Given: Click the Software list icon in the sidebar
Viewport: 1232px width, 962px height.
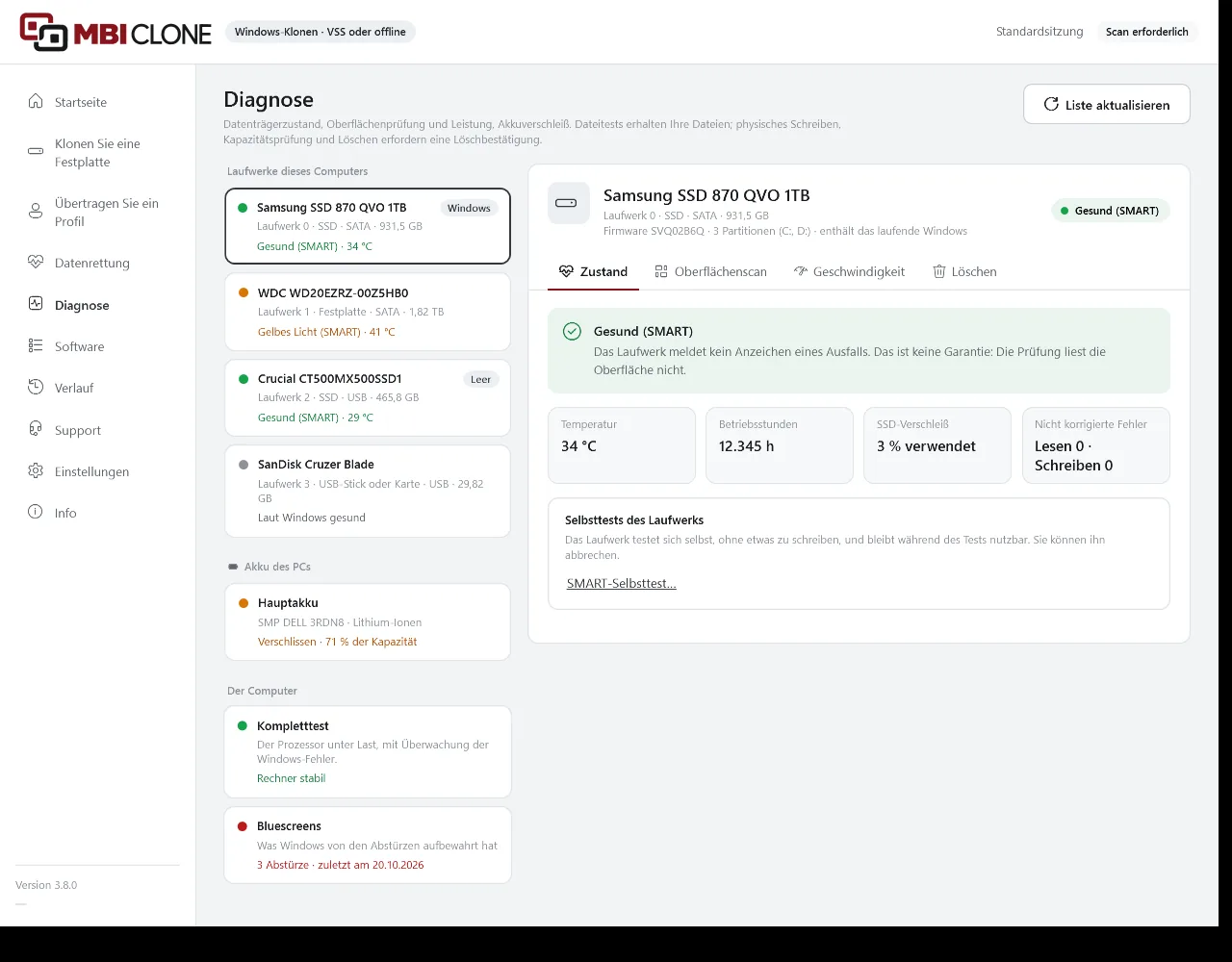Looking at the screenshot, I should point(36,345).
